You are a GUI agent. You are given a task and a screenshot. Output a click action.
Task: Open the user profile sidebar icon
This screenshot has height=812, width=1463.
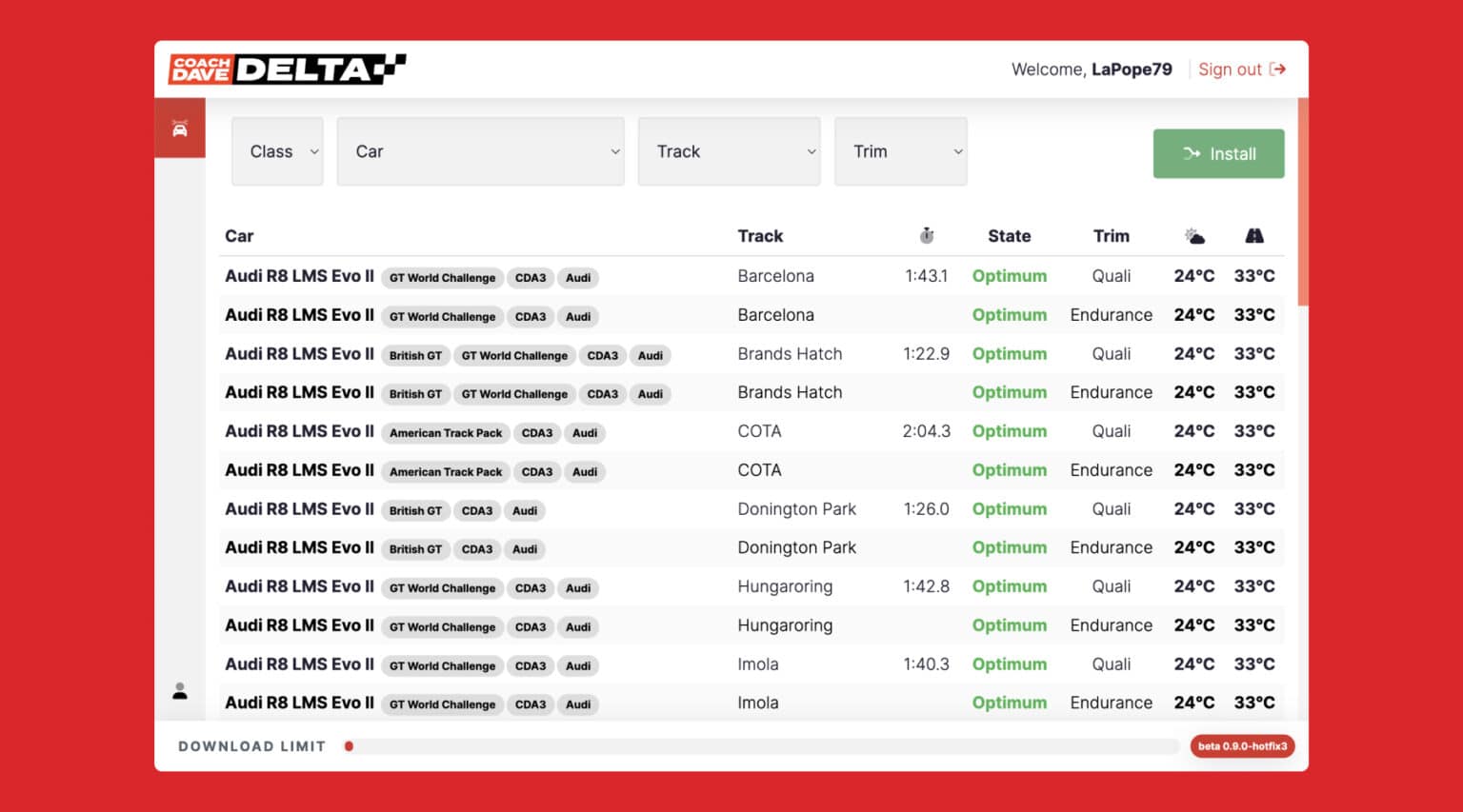[x=179, y=691]
